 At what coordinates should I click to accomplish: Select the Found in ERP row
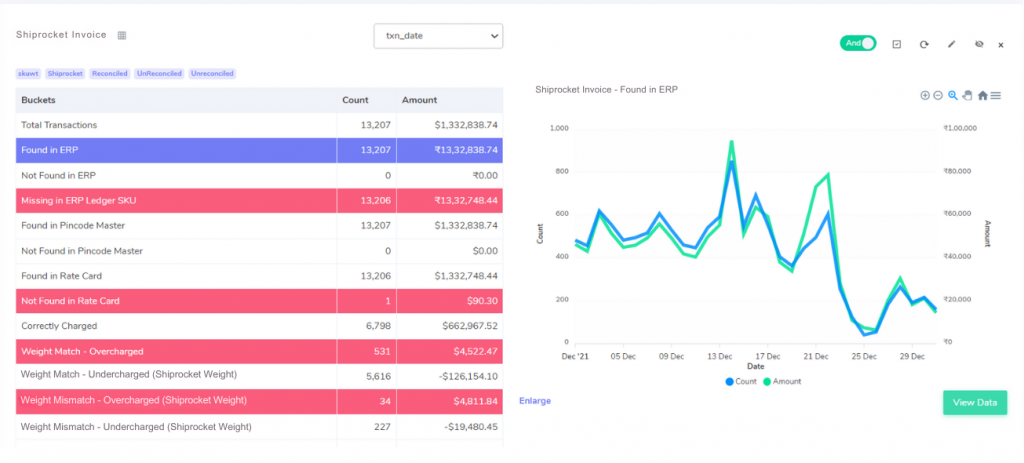point(259,150)
